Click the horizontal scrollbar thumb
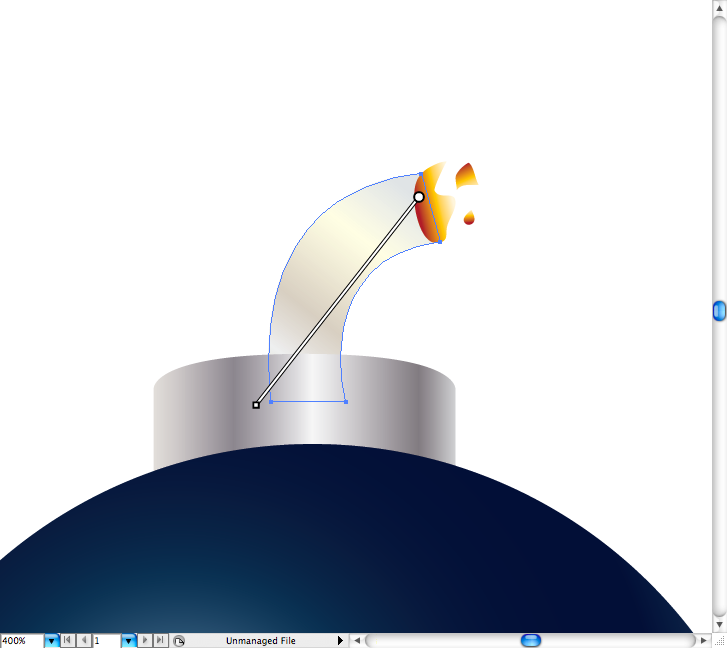Screen dimensions: 727x648 [x=531, y=640]
